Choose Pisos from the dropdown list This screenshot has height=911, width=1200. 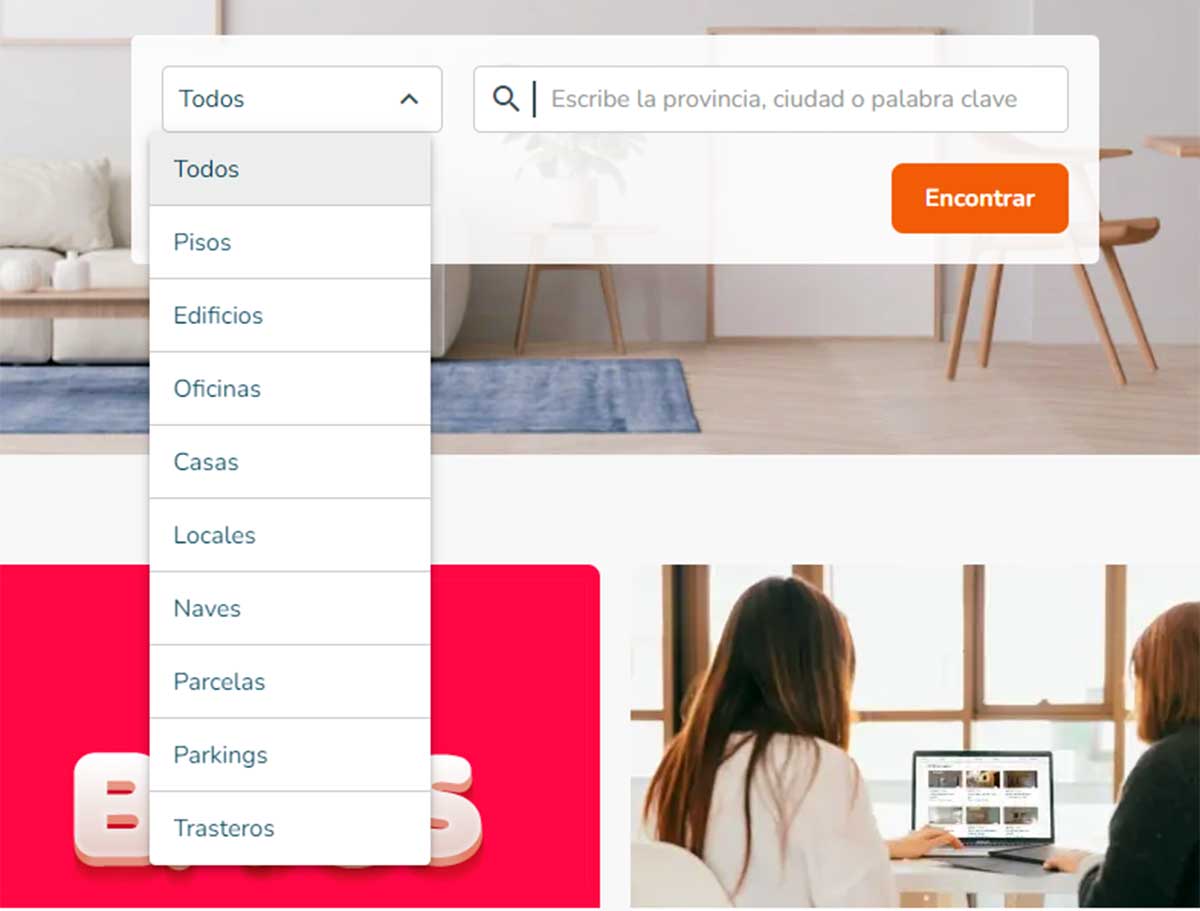(290, 242)
